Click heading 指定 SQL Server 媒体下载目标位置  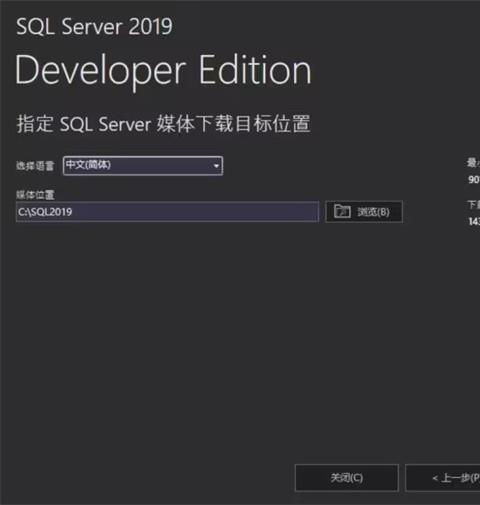tap(163, 124)
